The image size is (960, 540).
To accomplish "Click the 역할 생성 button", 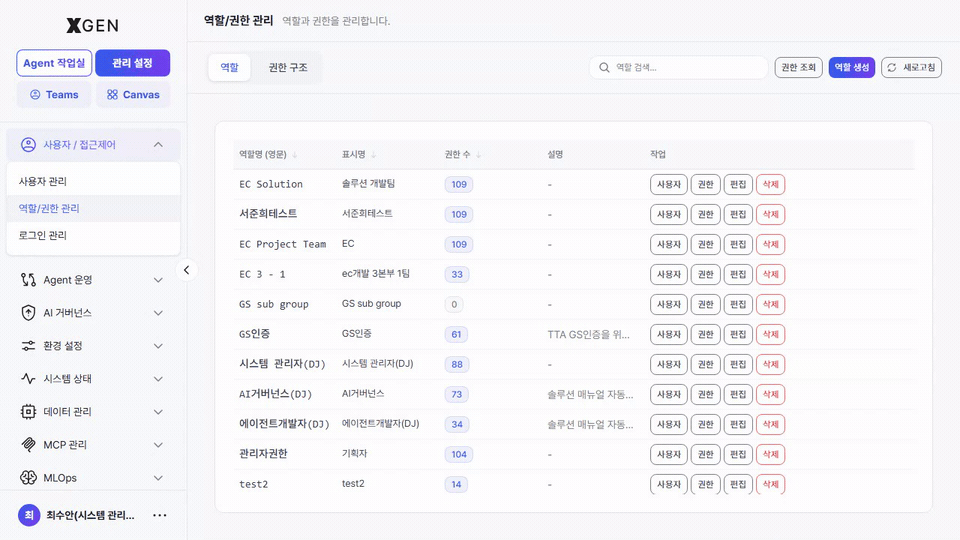I will pos(852,67).
